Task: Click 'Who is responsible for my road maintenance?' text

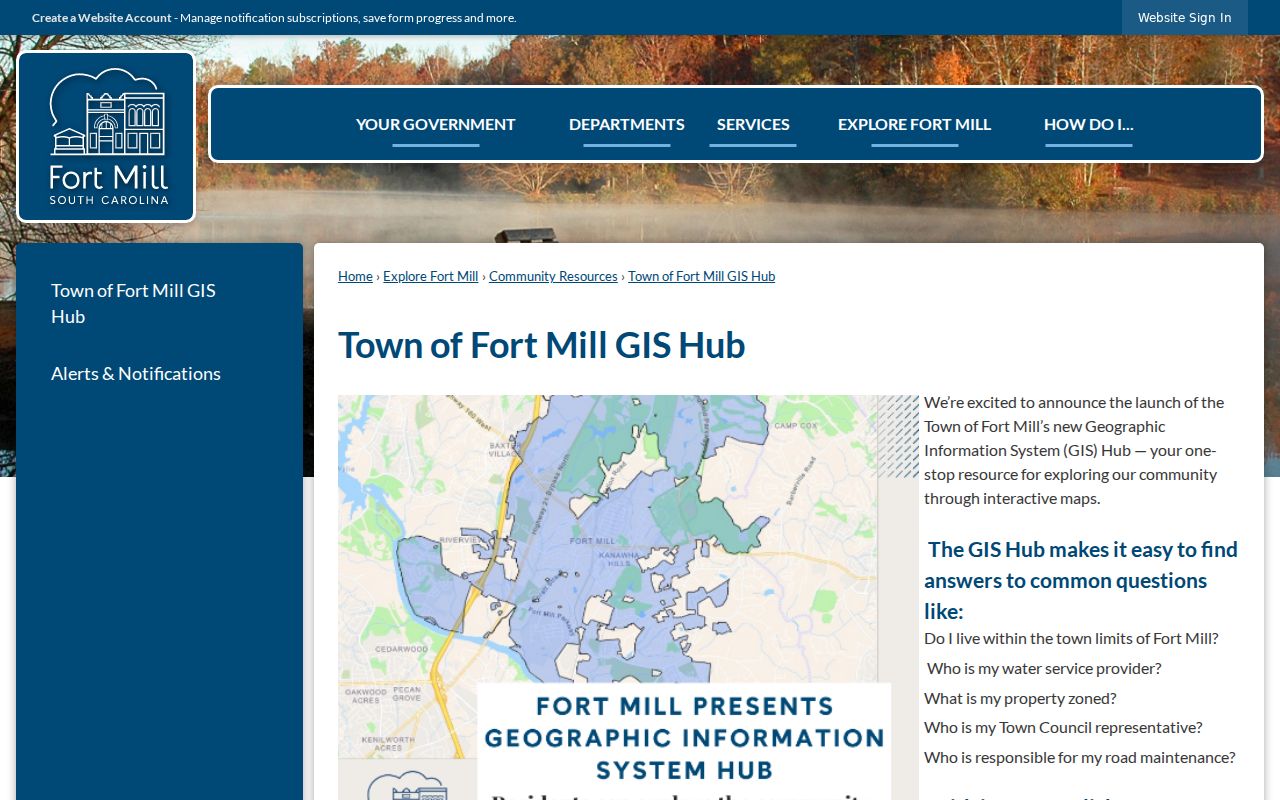Action: pos(1080,757)
